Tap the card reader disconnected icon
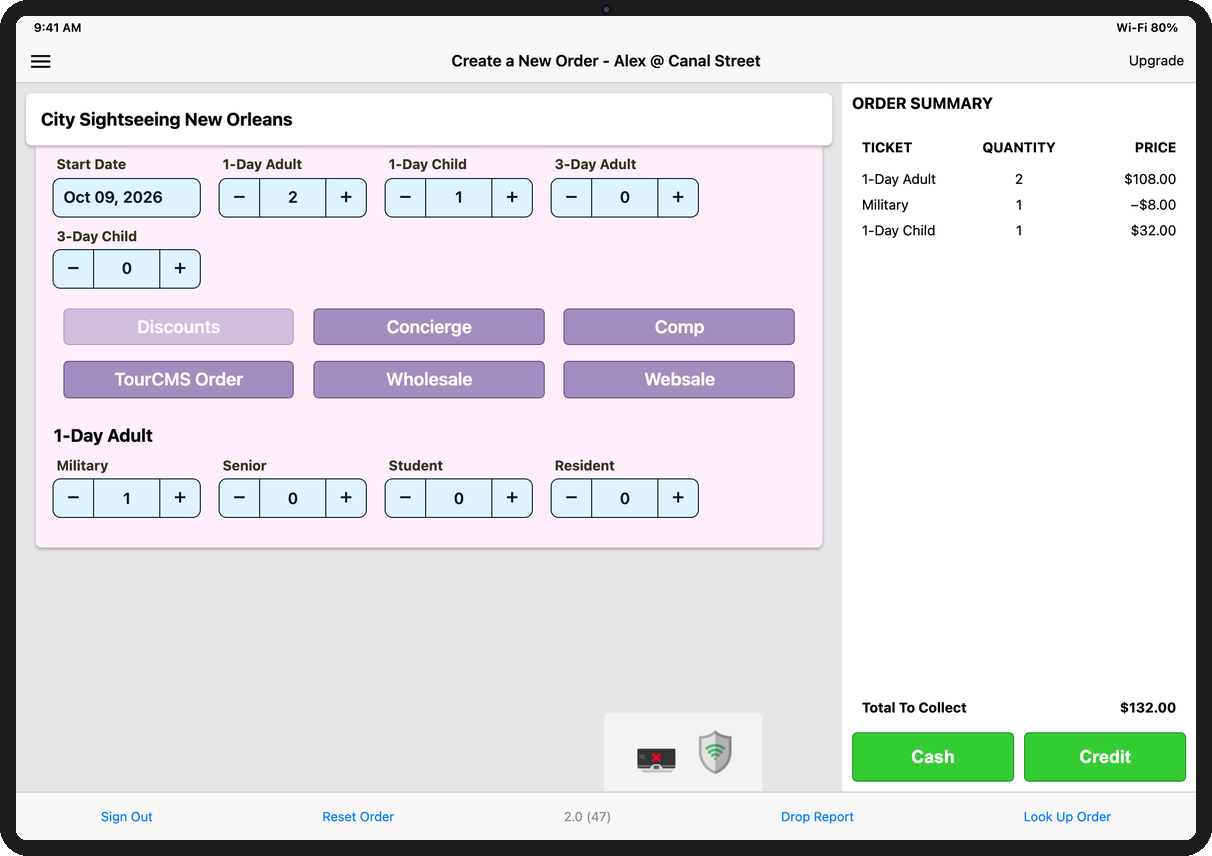The height and width of the screenshot is (856, 1212). tap(656, 759)
